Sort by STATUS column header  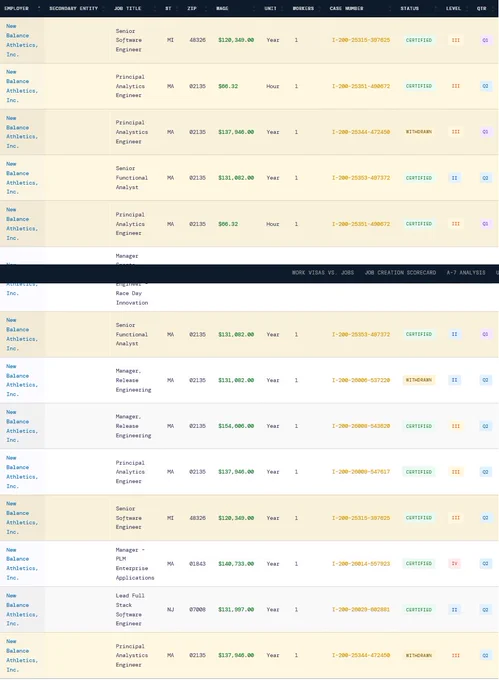409,8
